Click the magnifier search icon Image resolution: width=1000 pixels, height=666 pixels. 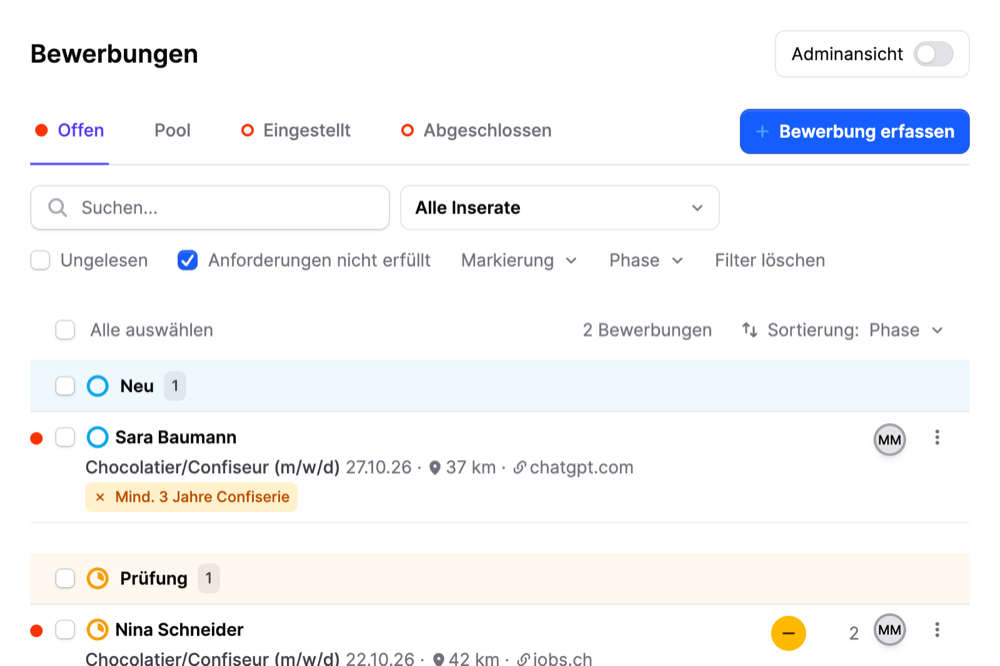[58, 207]
